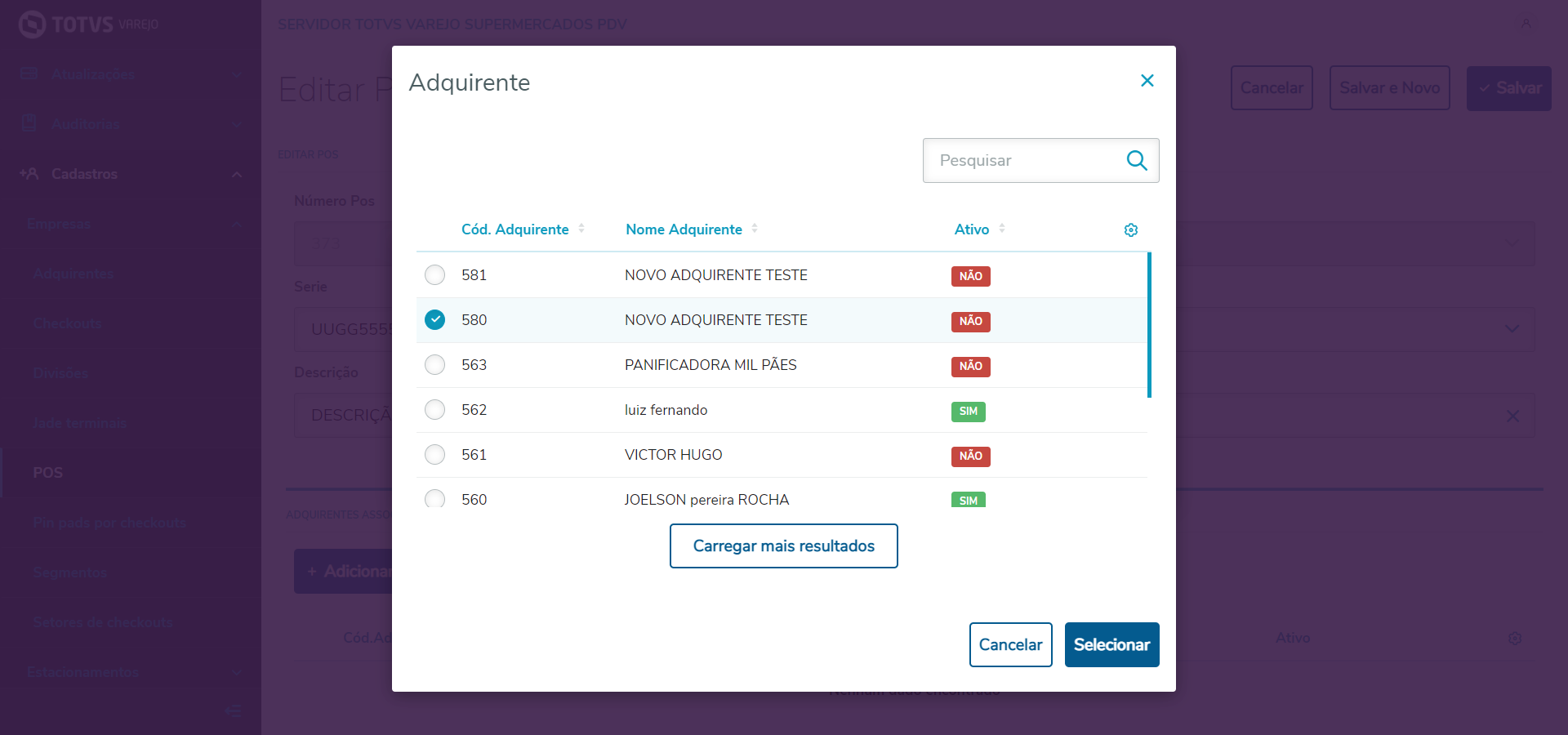The image size is (1568, 735).
Task: Close the Adquirente dialog
Action: tap(1147, 81)
